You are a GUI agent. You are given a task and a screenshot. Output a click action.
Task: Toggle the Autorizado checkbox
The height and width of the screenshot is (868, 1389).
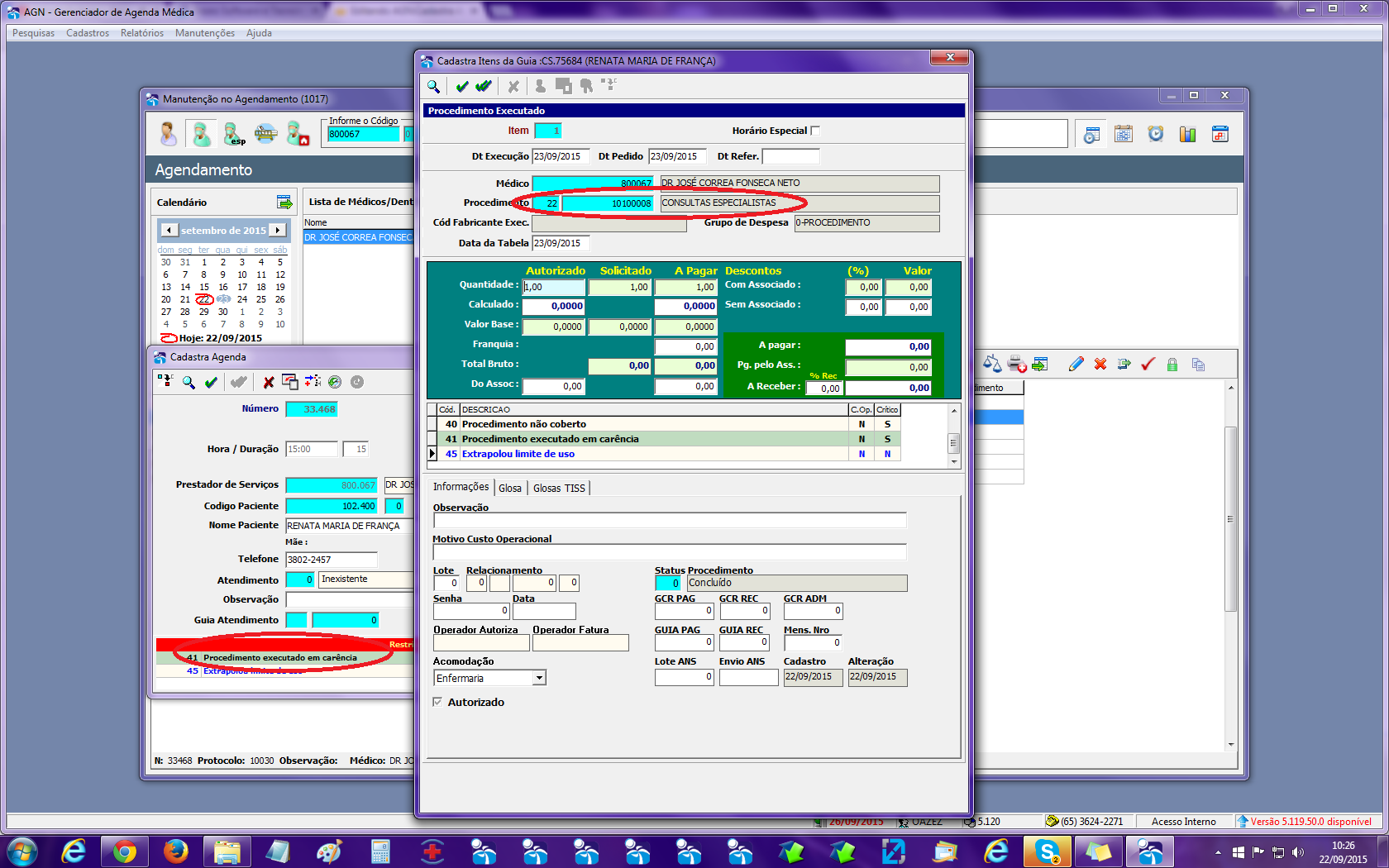[437, 702]
